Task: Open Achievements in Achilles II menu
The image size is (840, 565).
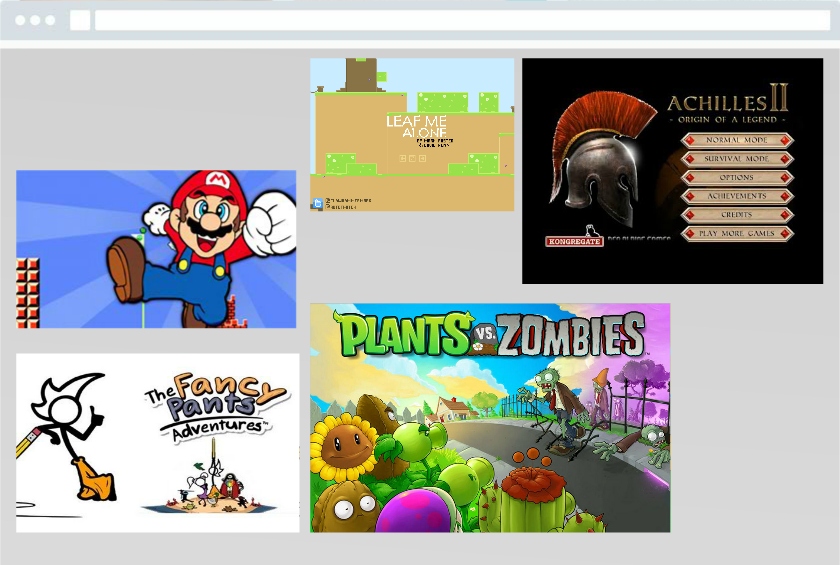Action: (737, 196)
